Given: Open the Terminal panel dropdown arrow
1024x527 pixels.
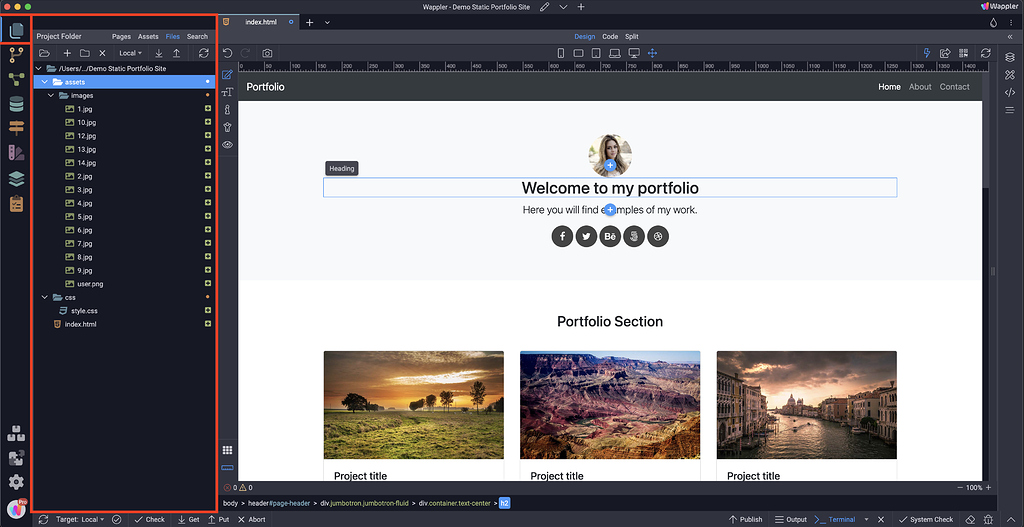Looking at the screenshot, I should (867, 520).
